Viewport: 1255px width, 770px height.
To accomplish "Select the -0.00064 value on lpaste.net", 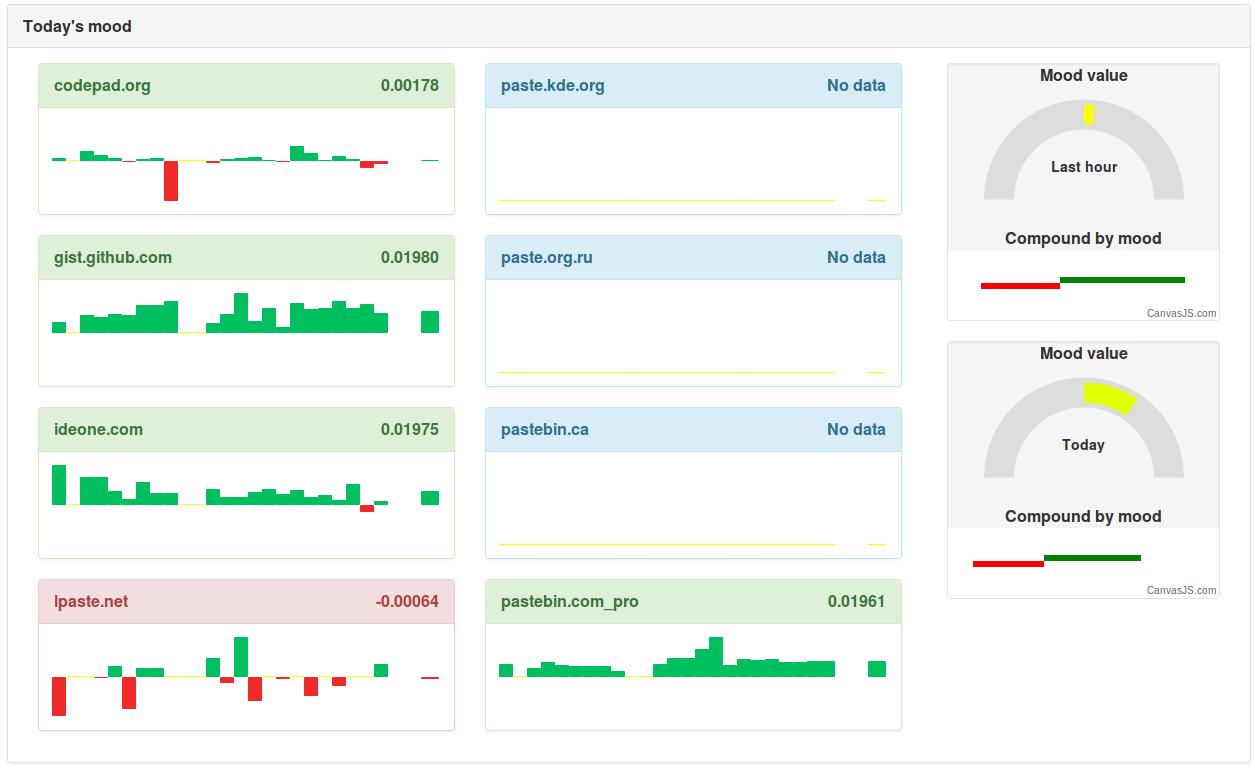I will 407,601.
